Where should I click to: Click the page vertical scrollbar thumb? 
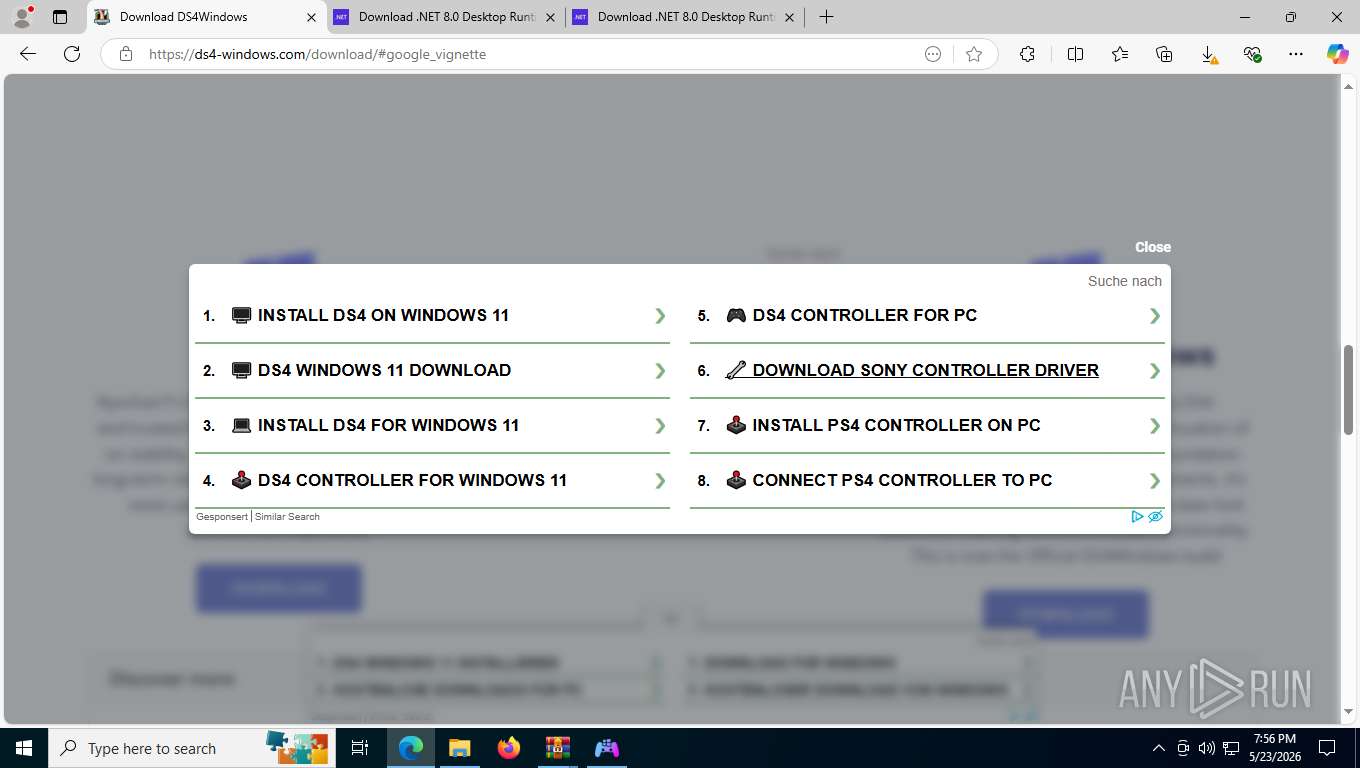tap(1348, 390)
